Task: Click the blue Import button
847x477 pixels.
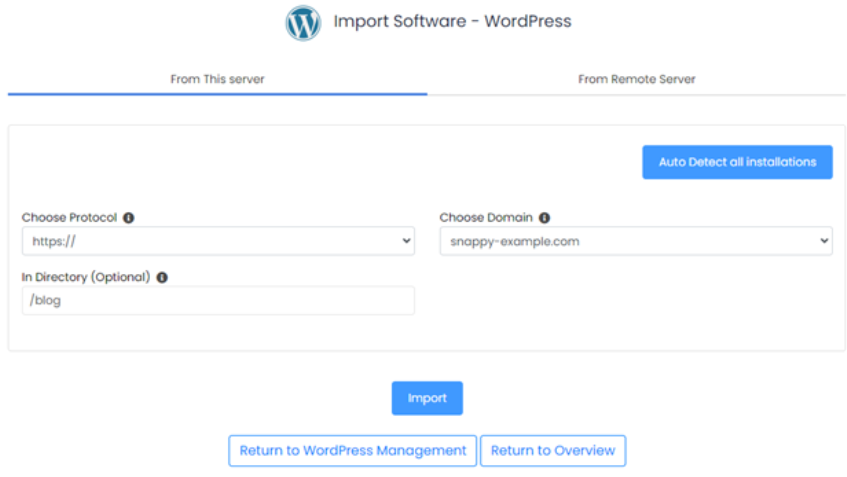Action: (427, 398)
